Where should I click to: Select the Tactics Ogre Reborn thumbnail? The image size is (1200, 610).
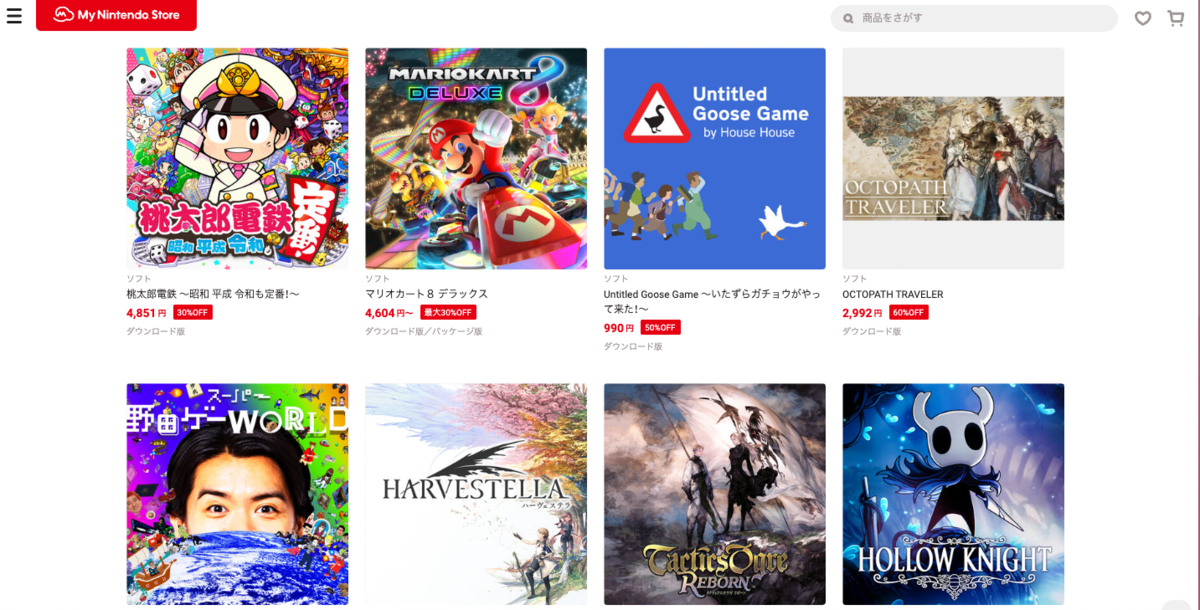coord(714,494)
